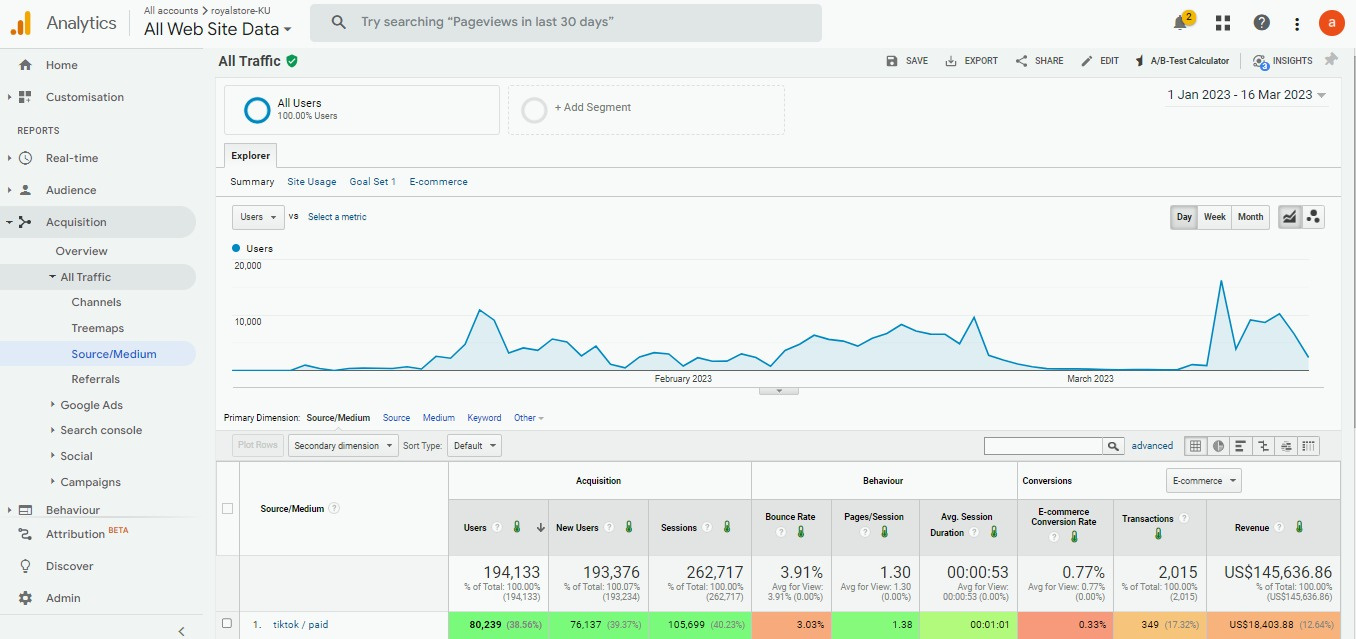Open Admin settings gear
This screenshot has height=639, width=1356.
pyautogui.click(x=63, y=598)
